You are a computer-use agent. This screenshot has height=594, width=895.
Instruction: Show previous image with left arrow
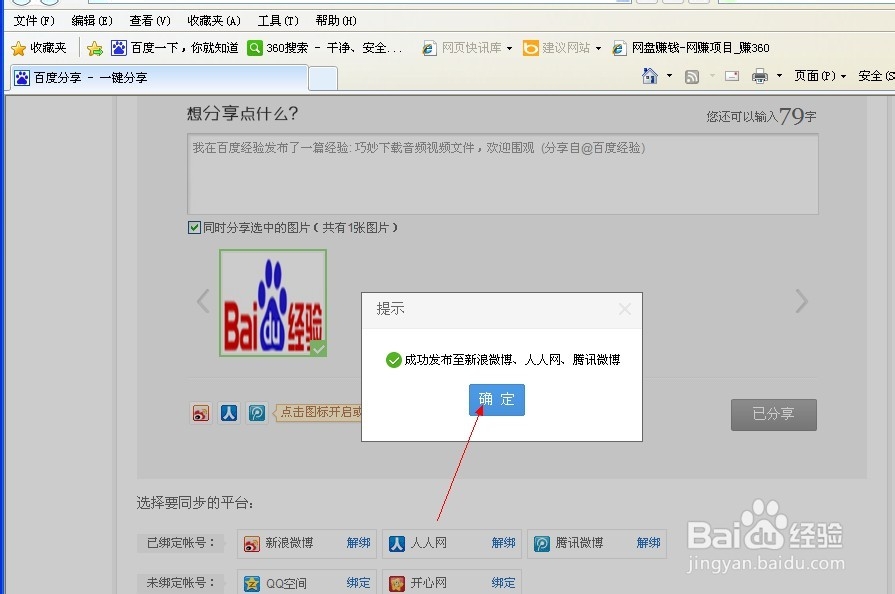pos(203,301)
